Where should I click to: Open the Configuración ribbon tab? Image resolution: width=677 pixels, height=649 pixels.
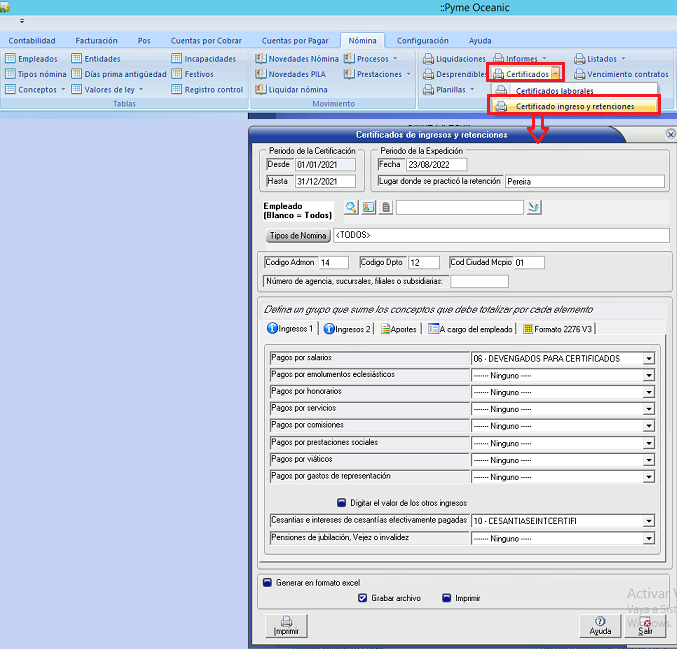click(422, 41)
